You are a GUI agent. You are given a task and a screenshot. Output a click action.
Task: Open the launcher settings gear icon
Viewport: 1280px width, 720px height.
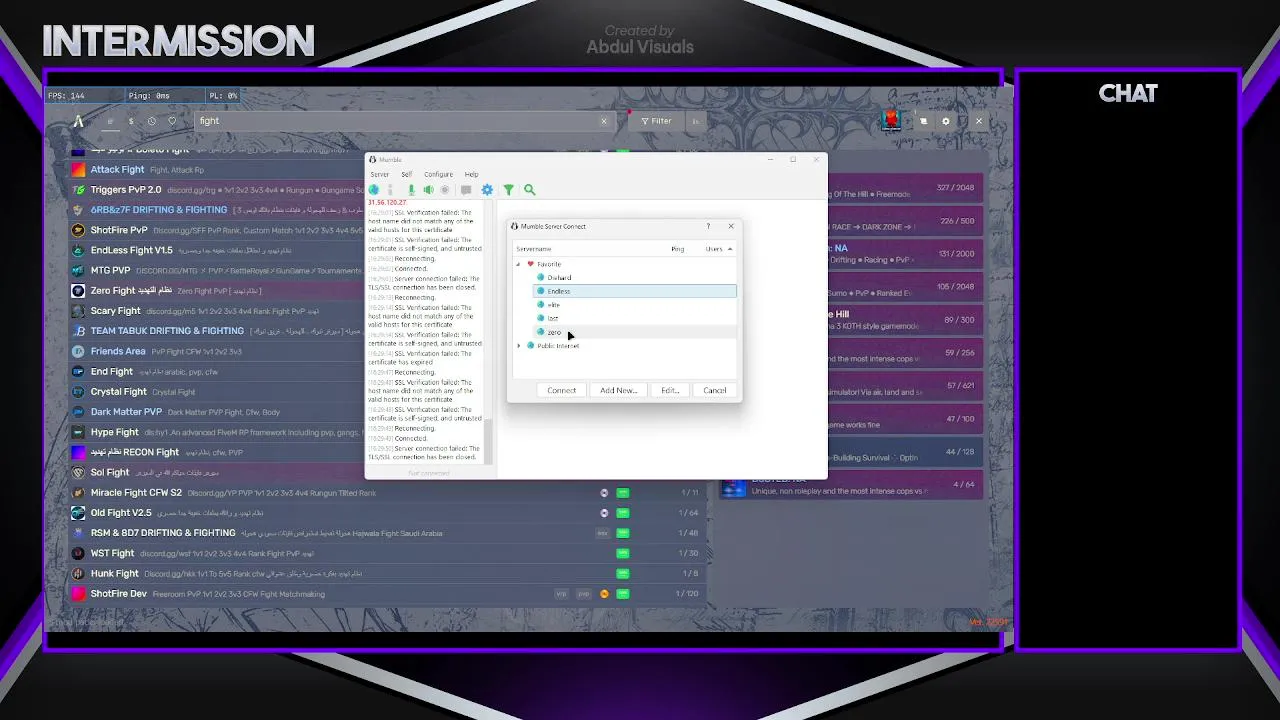pyautogui.click(x=946, y=121)
